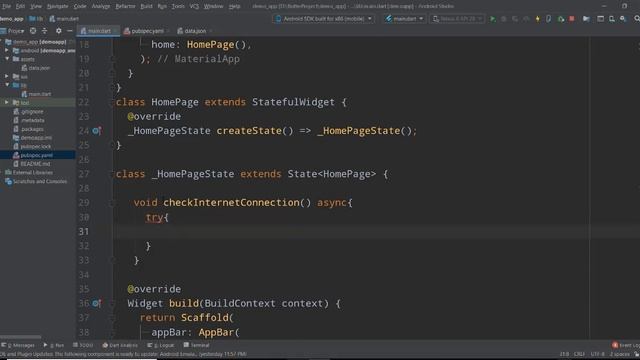
Task: Switch to the pubspec.yaml editor tab
Action: [x=146, y=31]
